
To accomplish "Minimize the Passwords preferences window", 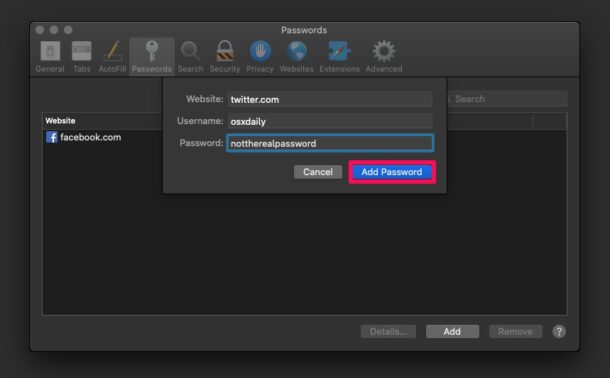I will 54,30.
